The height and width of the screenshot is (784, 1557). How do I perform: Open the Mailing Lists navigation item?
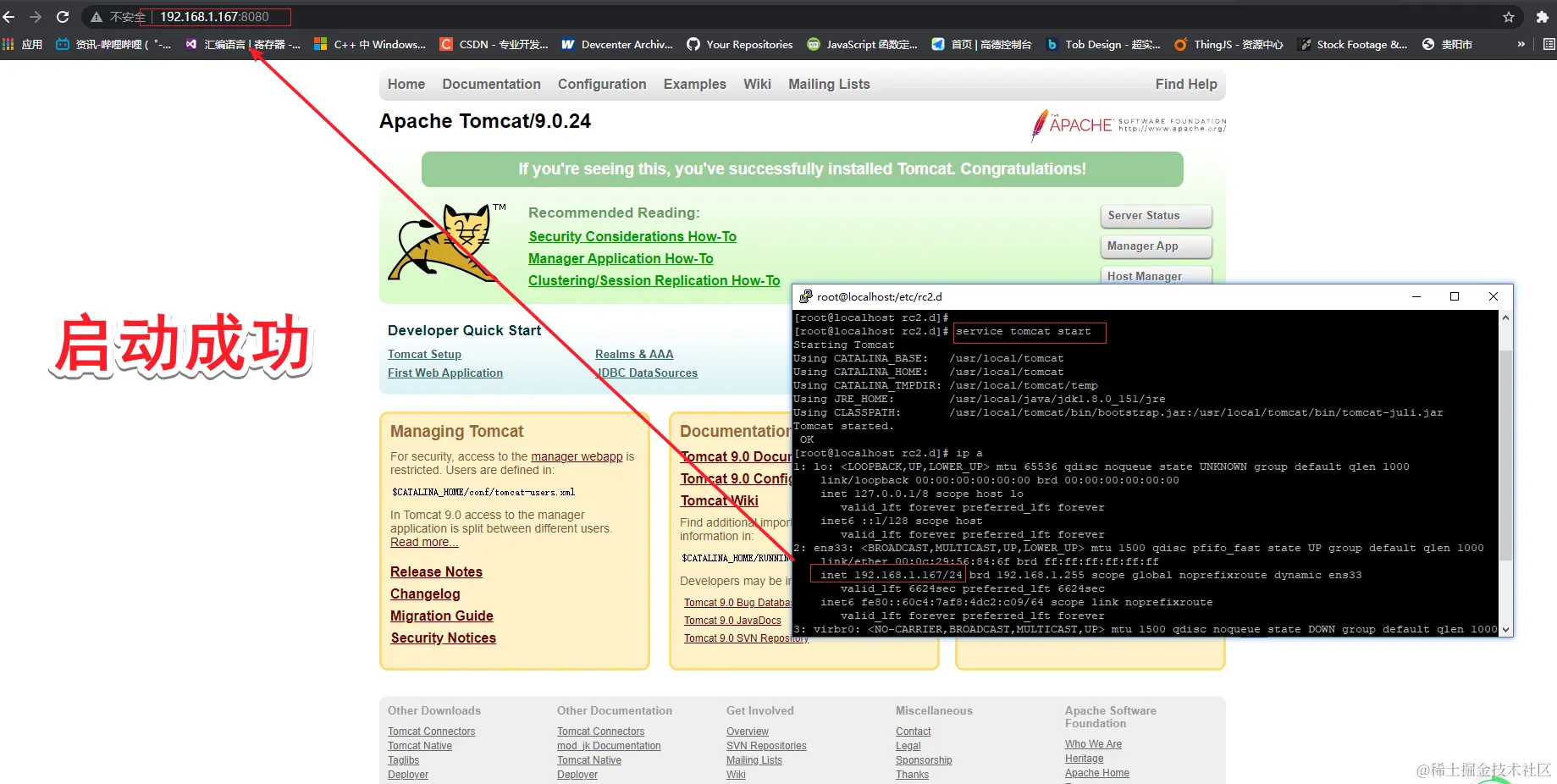coord(829,84)
